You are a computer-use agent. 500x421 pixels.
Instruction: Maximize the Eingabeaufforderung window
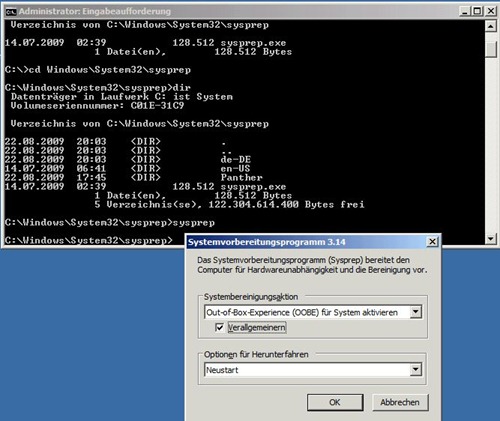tap(478, 11)
